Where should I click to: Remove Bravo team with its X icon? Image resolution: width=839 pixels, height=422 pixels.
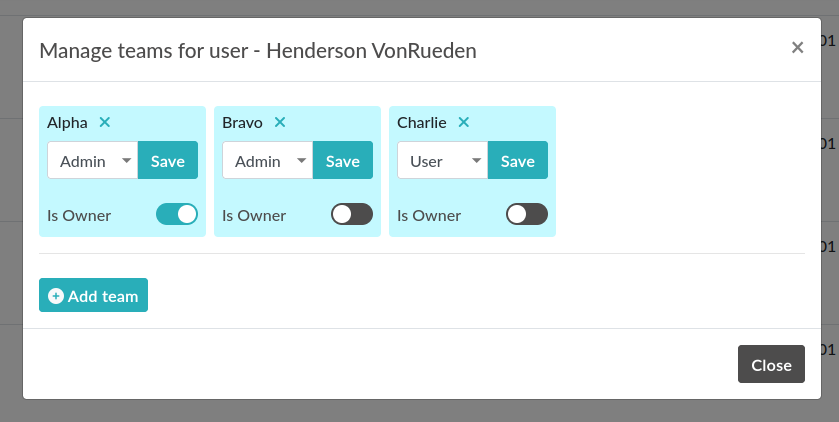click(x=280, y=122)
